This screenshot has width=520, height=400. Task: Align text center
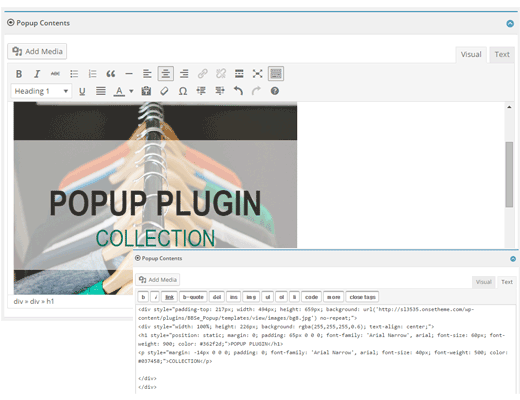tap(166, 74)
